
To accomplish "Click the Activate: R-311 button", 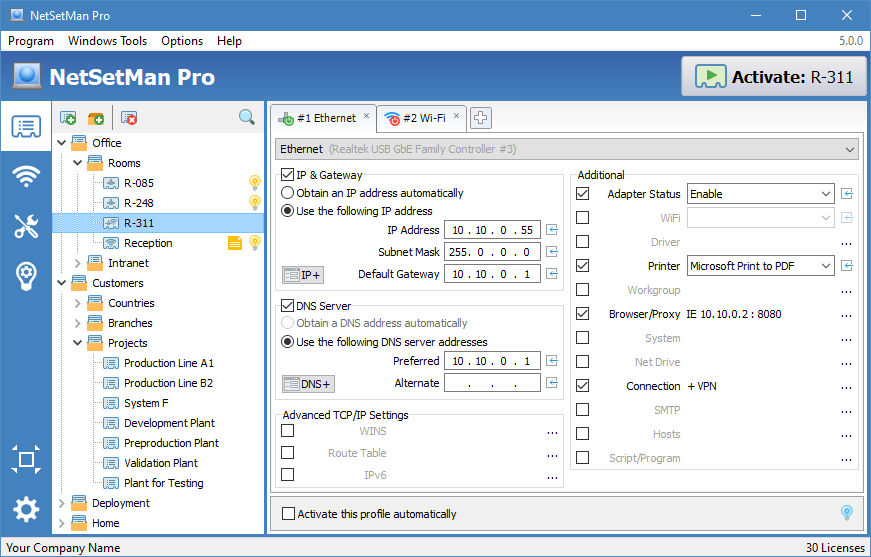I will pyautogui.click(x=774, y=77).
